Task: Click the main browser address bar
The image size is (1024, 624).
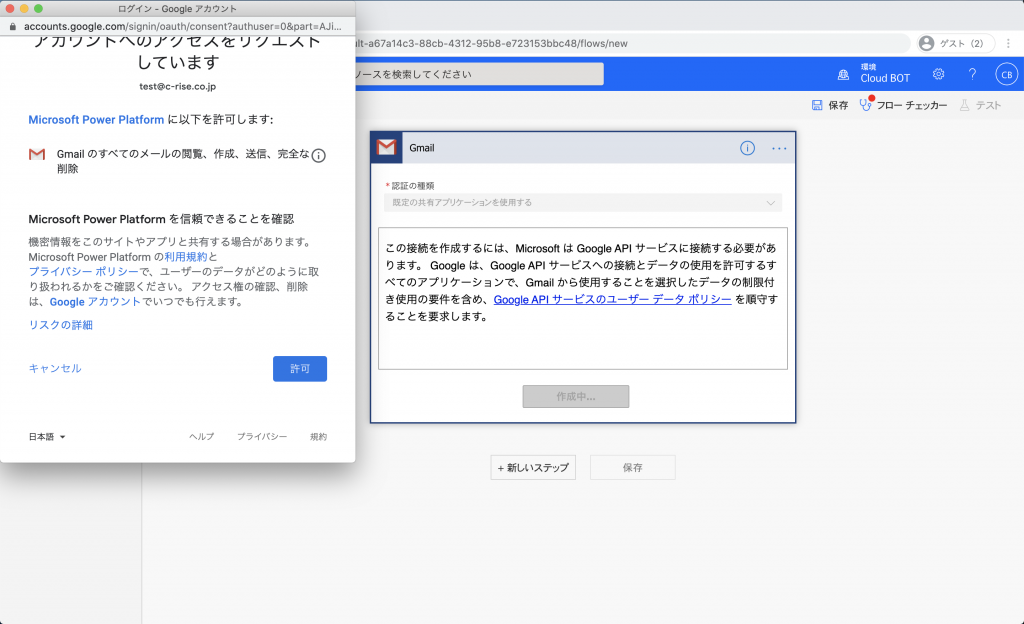Action: pyautogui.click(x=632, y=43)
